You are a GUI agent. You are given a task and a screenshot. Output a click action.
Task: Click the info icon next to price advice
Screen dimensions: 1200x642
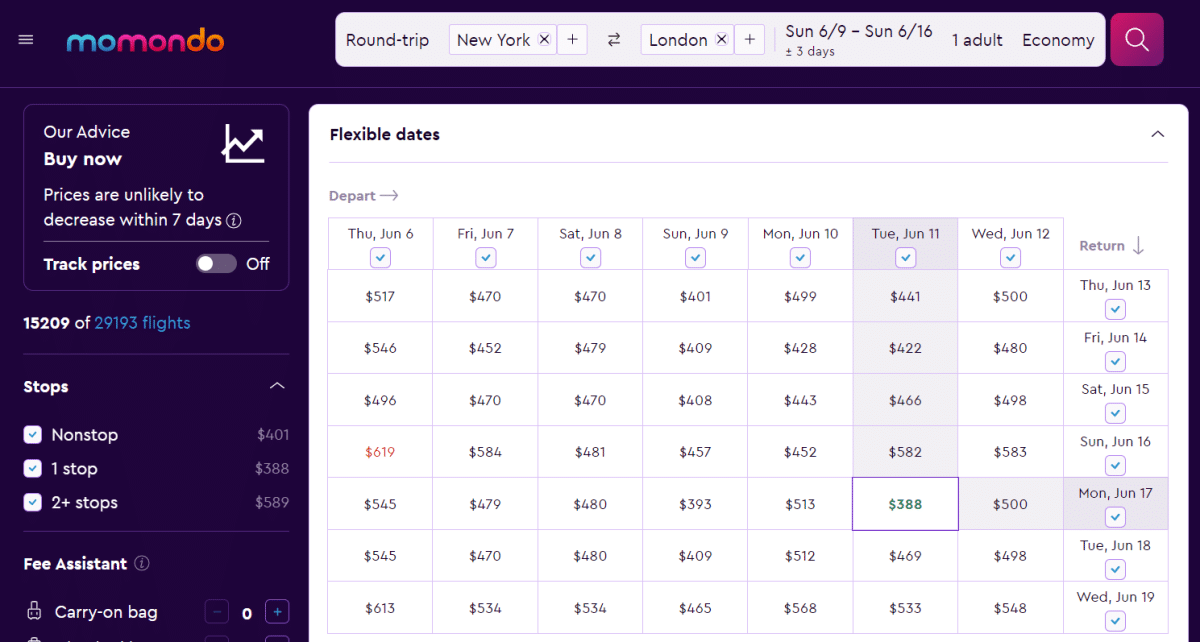[x=235, y=220]
